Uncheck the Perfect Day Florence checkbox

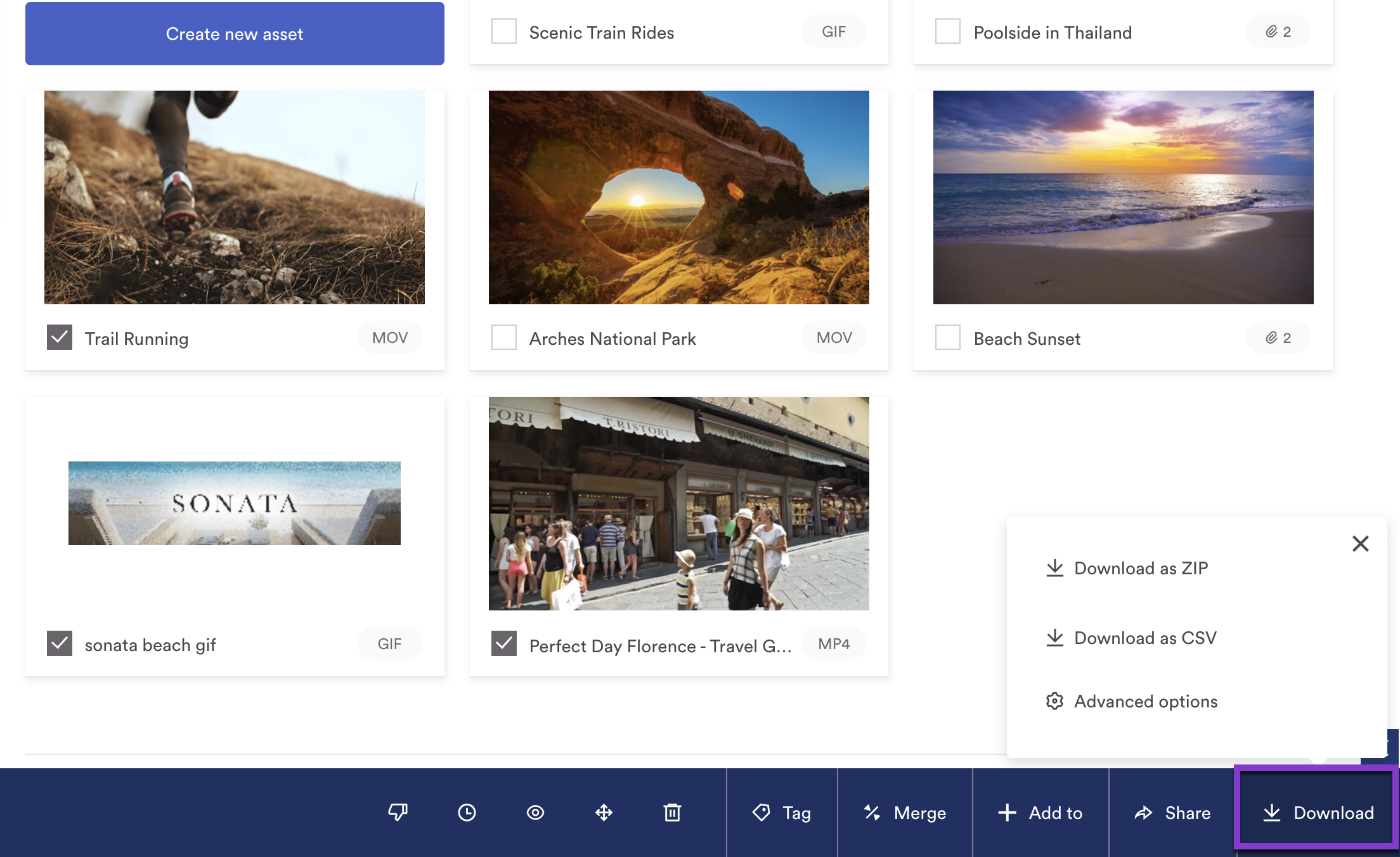click(504, 643)
